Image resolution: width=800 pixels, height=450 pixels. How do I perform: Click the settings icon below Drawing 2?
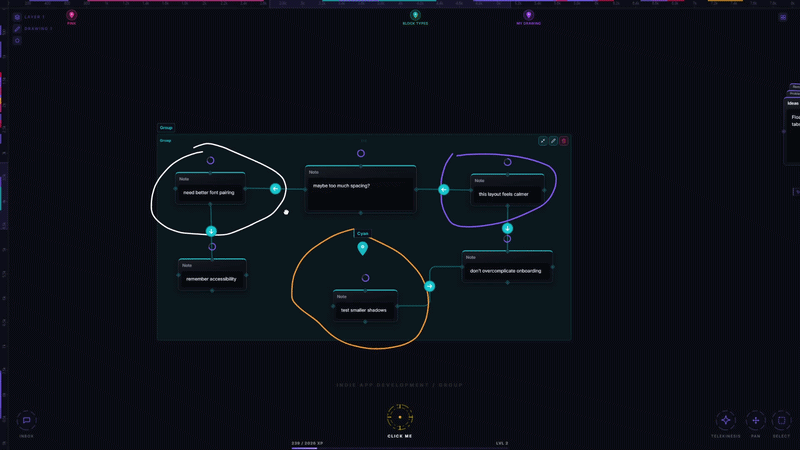(17, 40)
